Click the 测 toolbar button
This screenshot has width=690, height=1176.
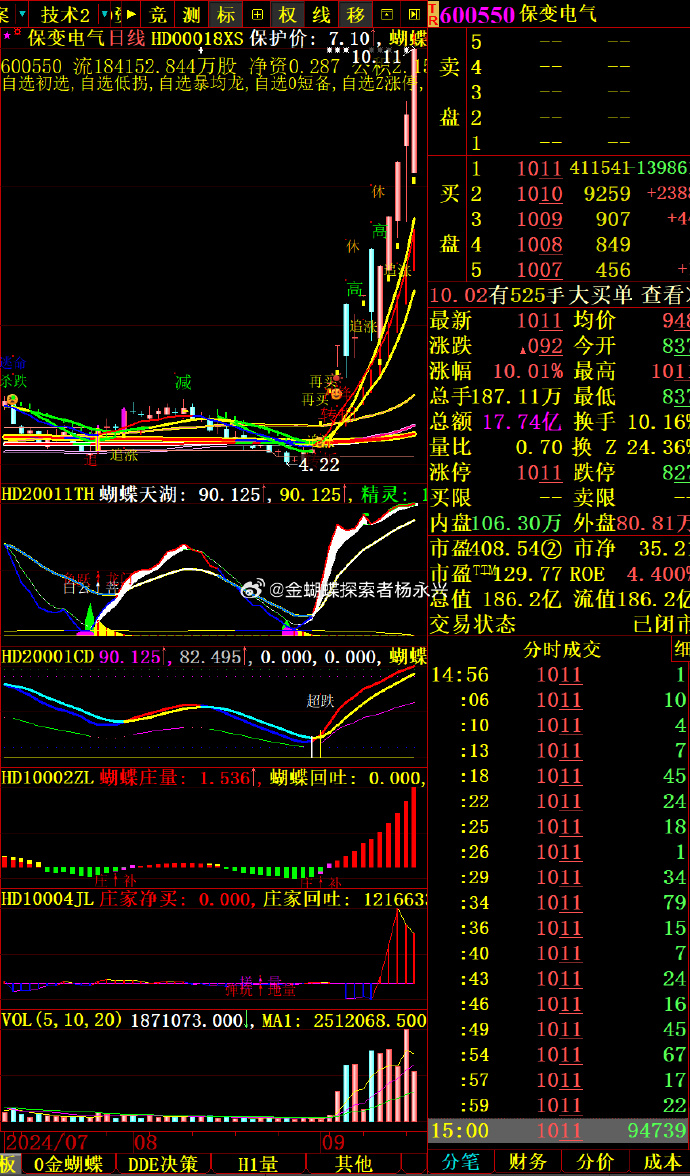191,14
